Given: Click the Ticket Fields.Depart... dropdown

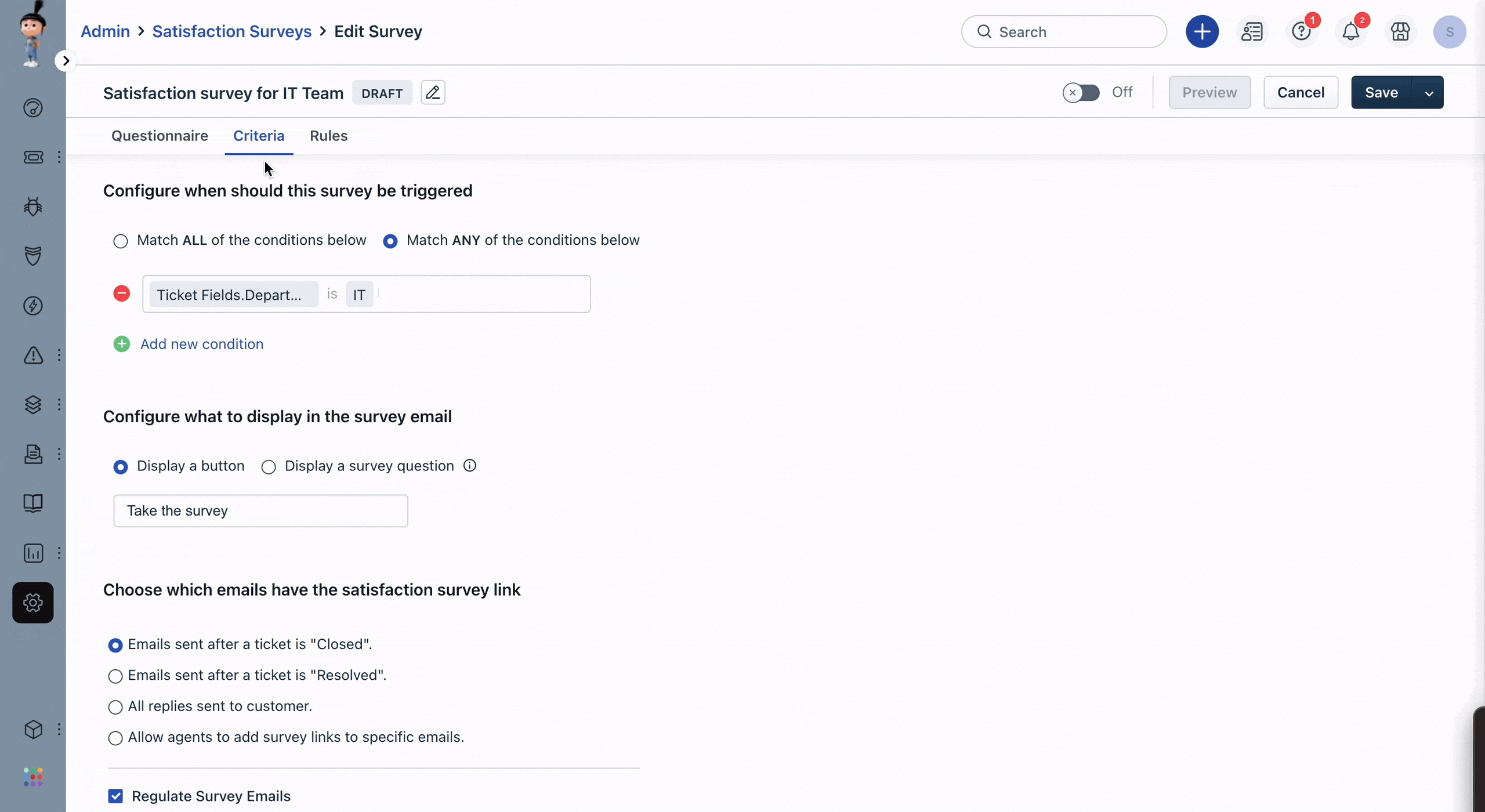Looking at the screenshot, I should pyautogui.click(x=232, y=294).
